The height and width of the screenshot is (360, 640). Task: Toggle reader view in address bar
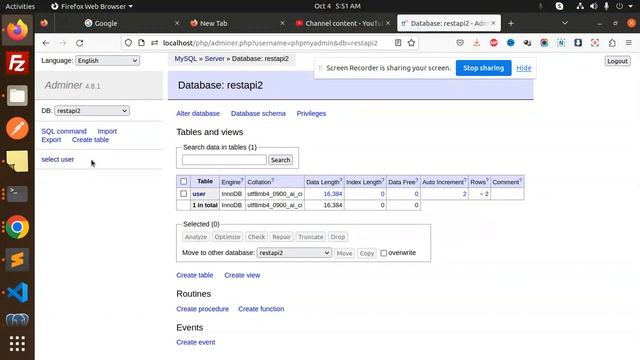pyautogui.click(x=398, y=43)
